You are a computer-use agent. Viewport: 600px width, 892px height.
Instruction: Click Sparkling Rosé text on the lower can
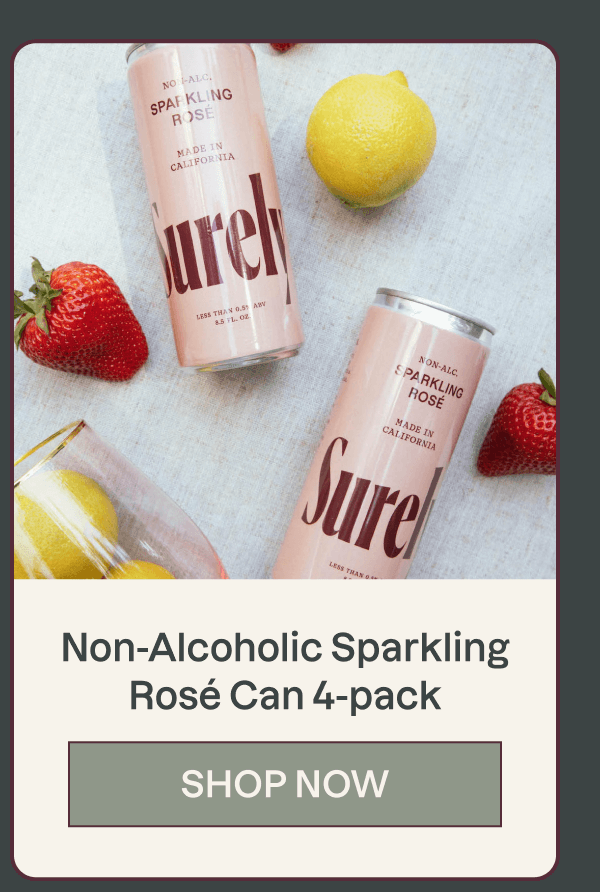(x=428, y=386)
